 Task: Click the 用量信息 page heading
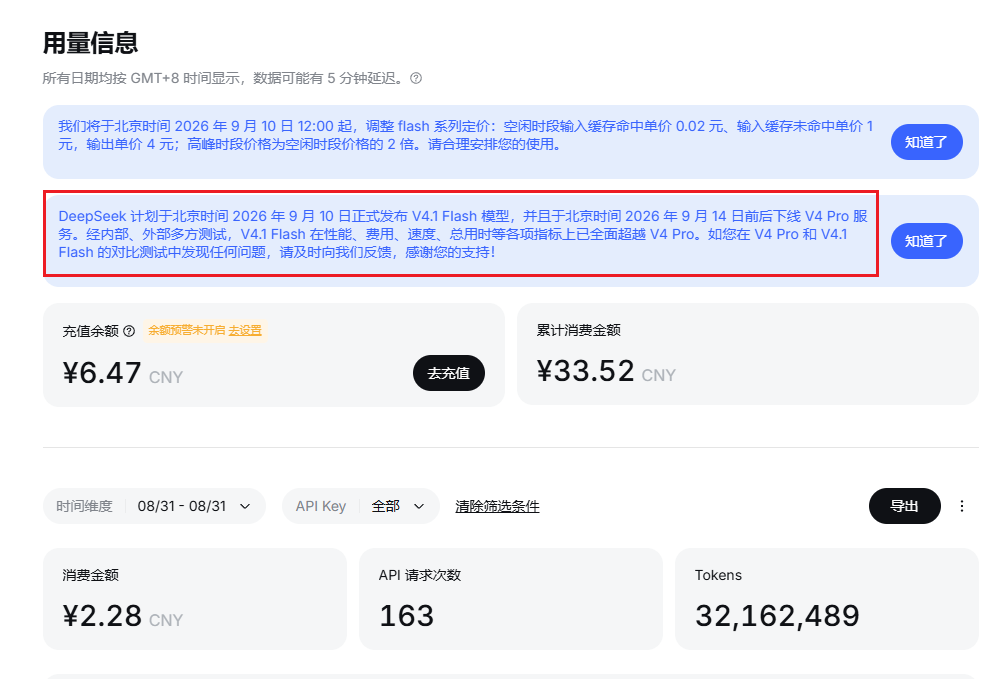91,43
